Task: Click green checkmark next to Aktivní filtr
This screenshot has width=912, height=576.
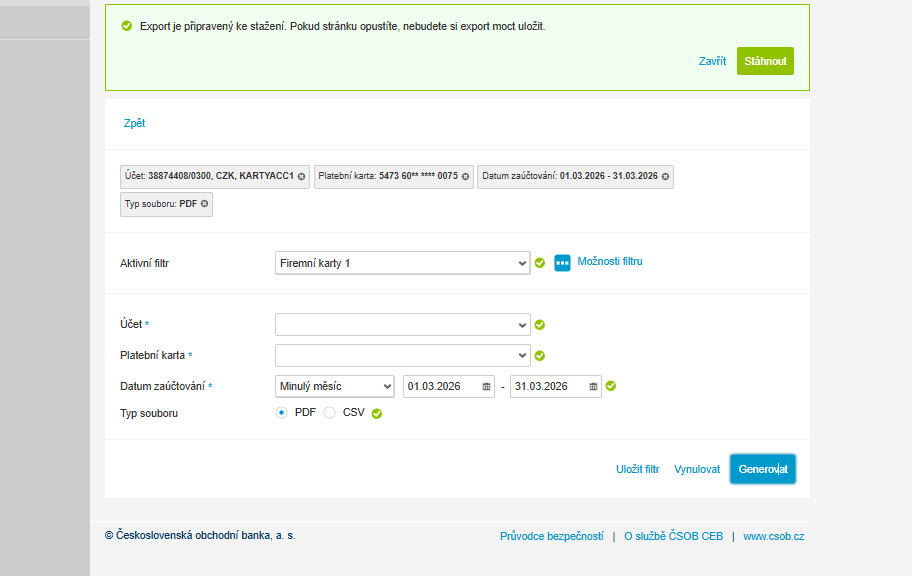Action: click(x=540, y=263)
